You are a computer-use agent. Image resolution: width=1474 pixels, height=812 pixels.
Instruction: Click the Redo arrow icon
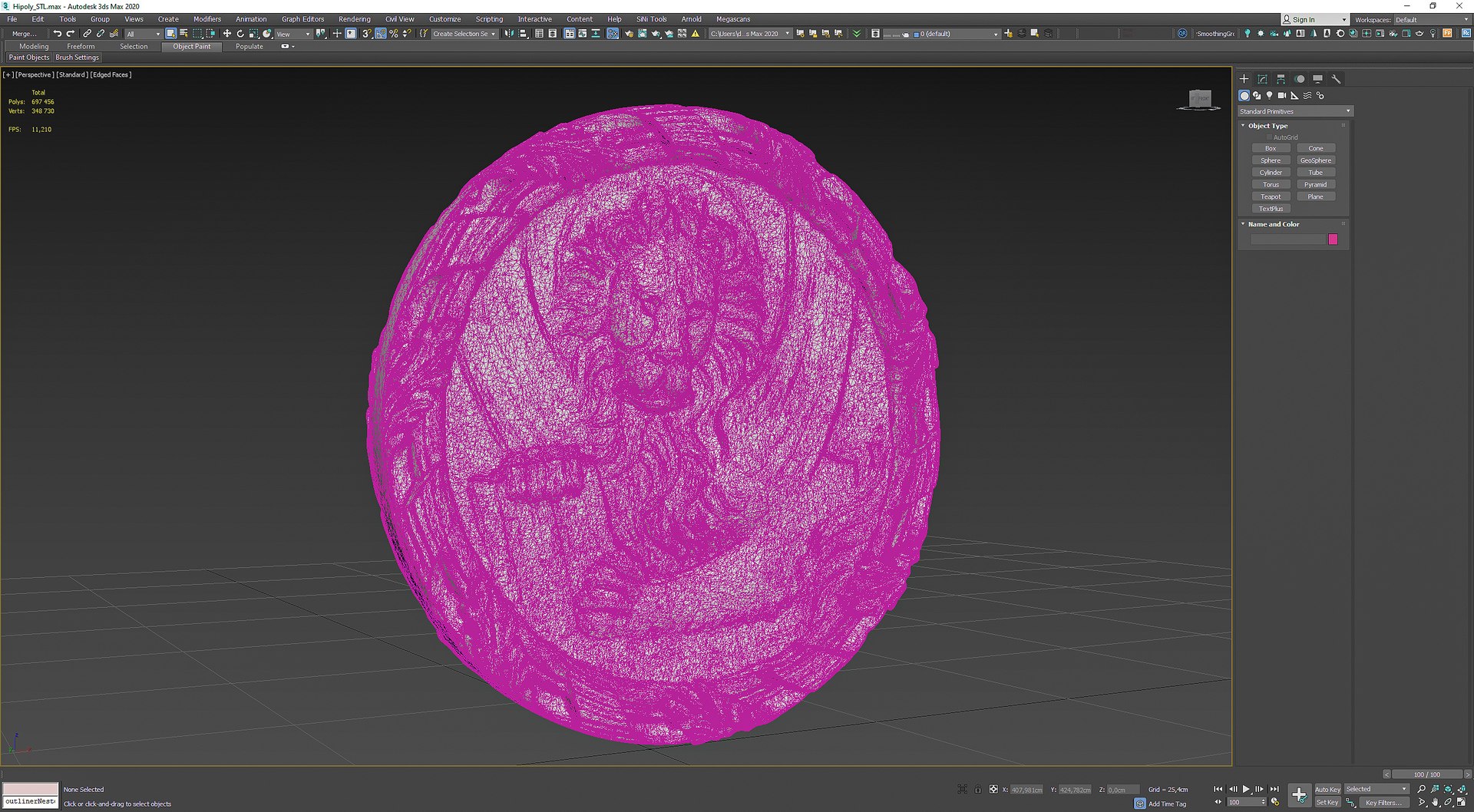[71, 34]
